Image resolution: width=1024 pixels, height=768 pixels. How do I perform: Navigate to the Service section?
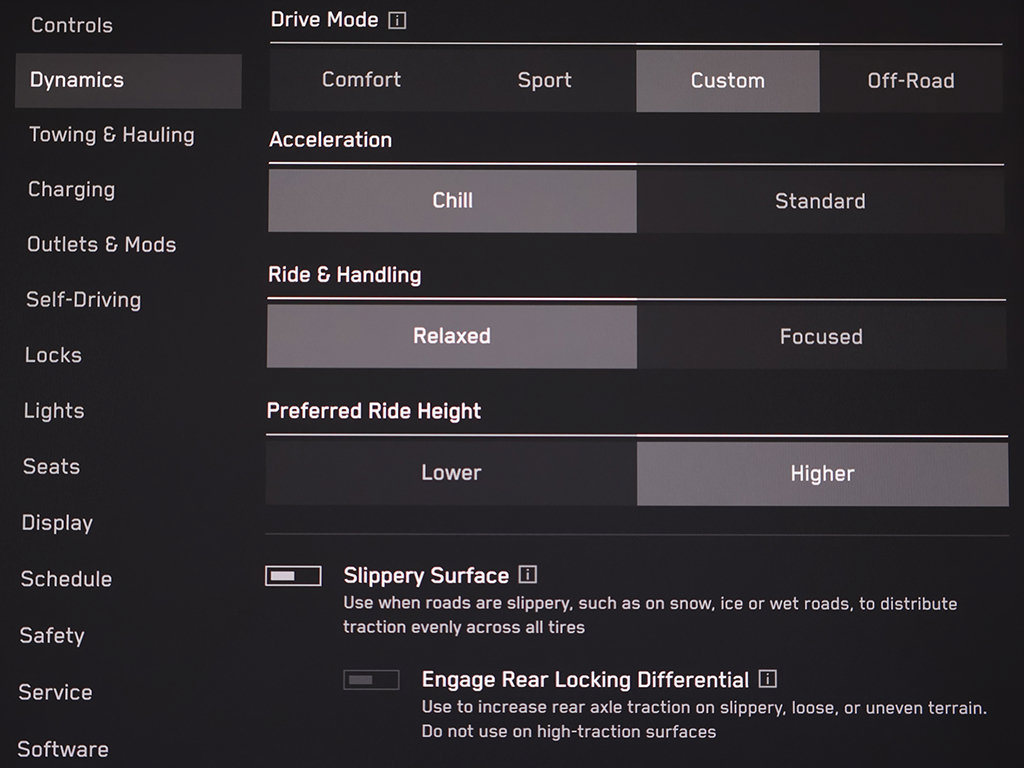(x=56, y=692)
